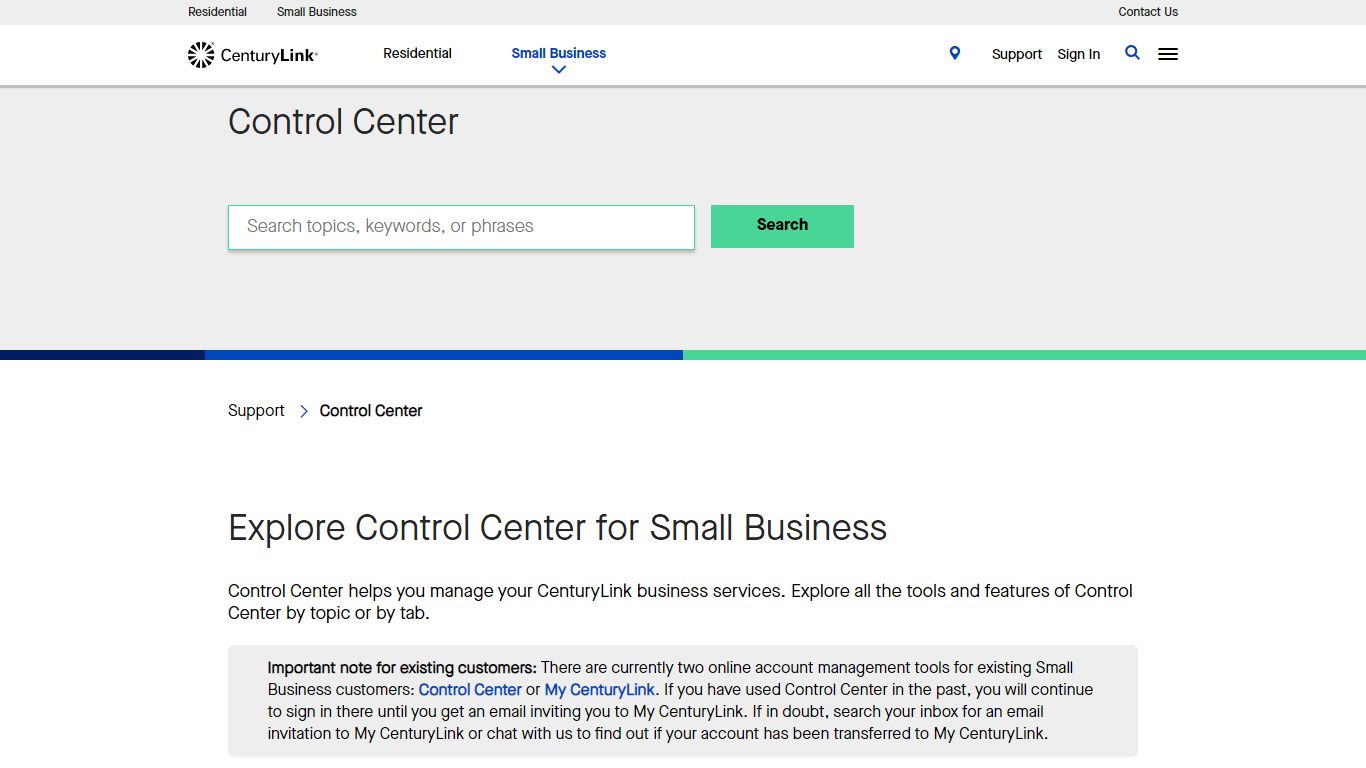This screenshot has height=768, width=1366.
Task: Click the Control Center breadcrumb item
Action: tap(371, 411)
